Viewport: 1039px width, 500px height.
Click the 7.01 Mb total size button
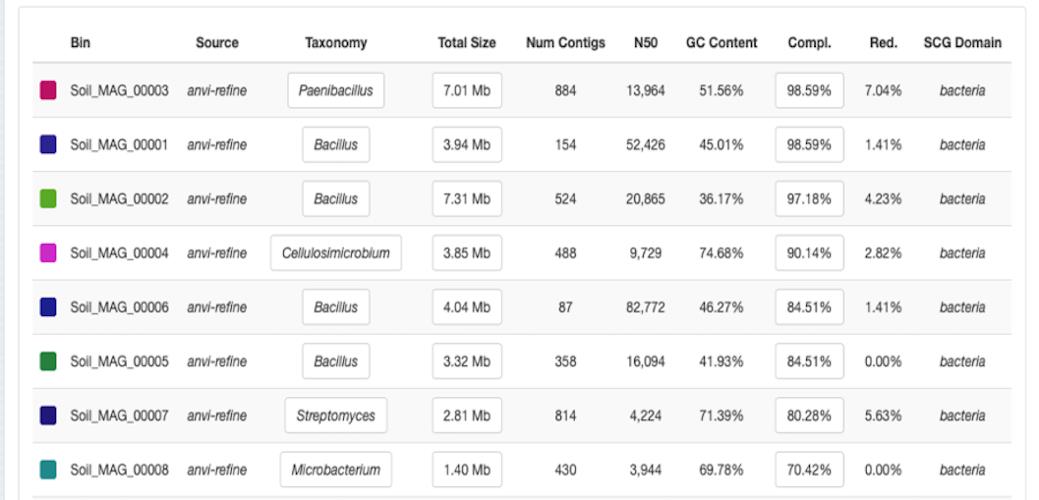point(467,90)
